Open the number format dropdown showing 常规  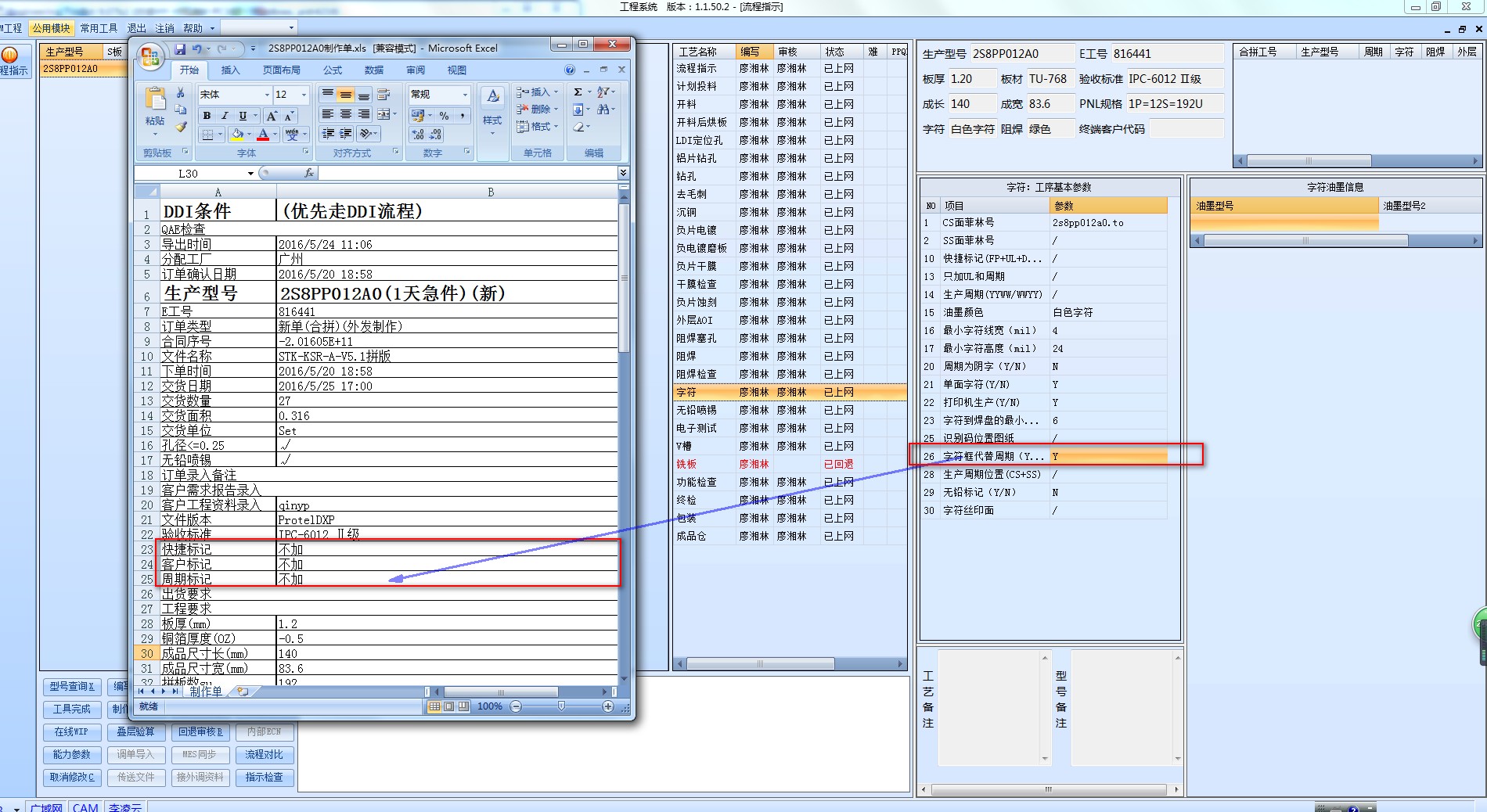pyautogui.click(x=465, y=95)
